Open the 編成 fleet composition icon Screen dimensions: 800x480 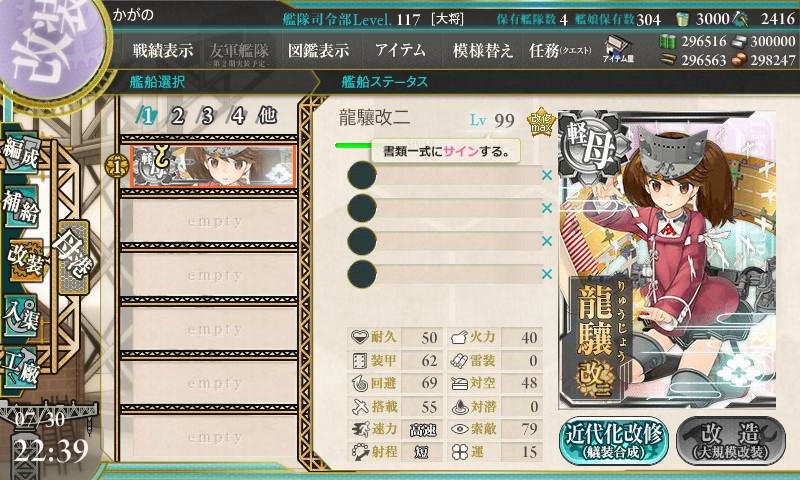point(21,153)
